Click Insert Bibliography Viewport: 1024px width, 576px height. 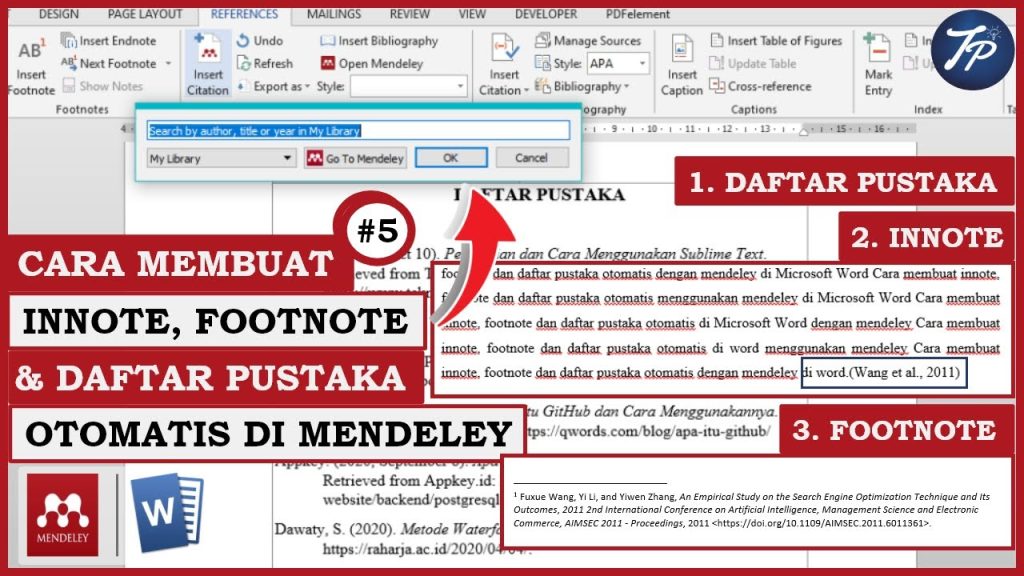379,40
